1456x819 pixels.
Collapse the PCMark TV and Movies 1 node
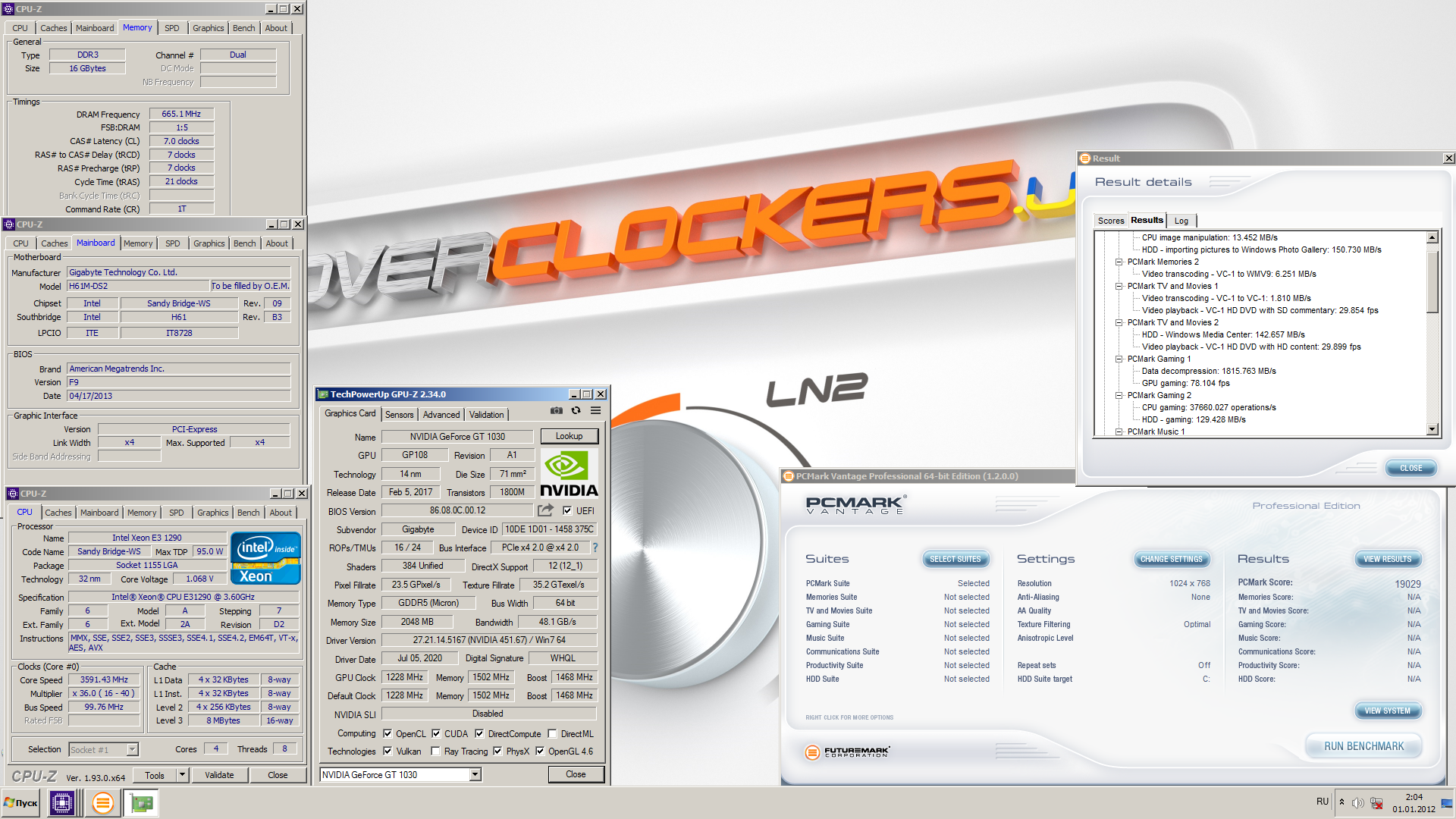tap(1119, 286)
